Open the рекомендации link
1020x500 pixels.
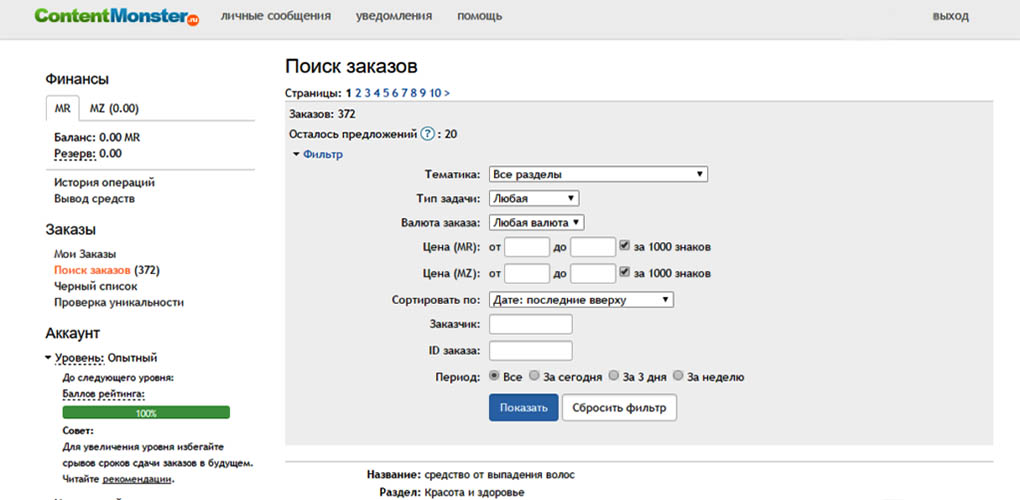137,479
